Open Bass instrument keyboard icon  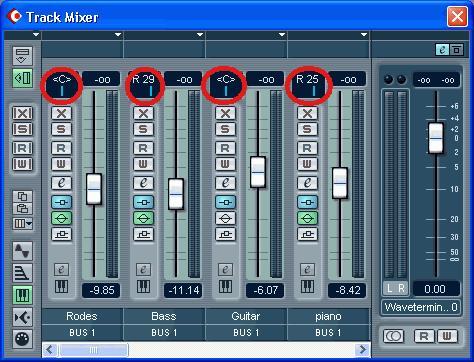(x=143, y=286)
